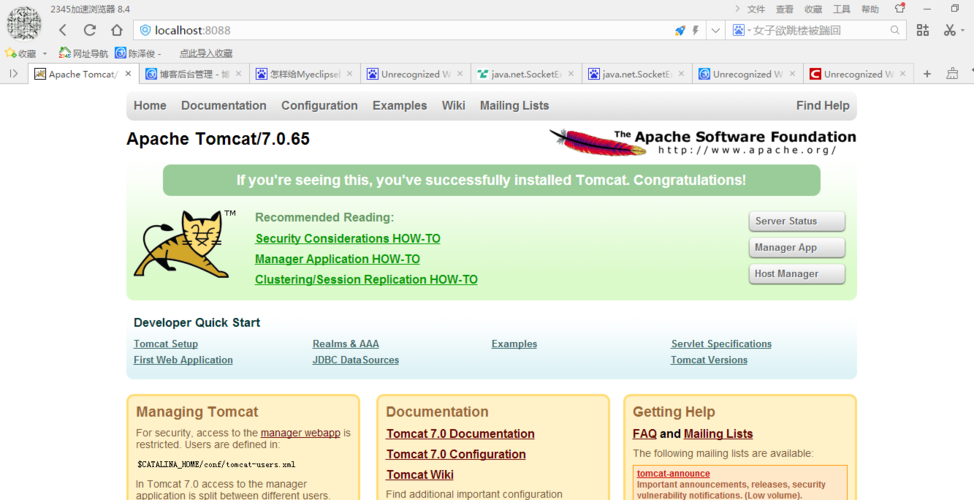Click the manager webapp link

click(301, 433)
